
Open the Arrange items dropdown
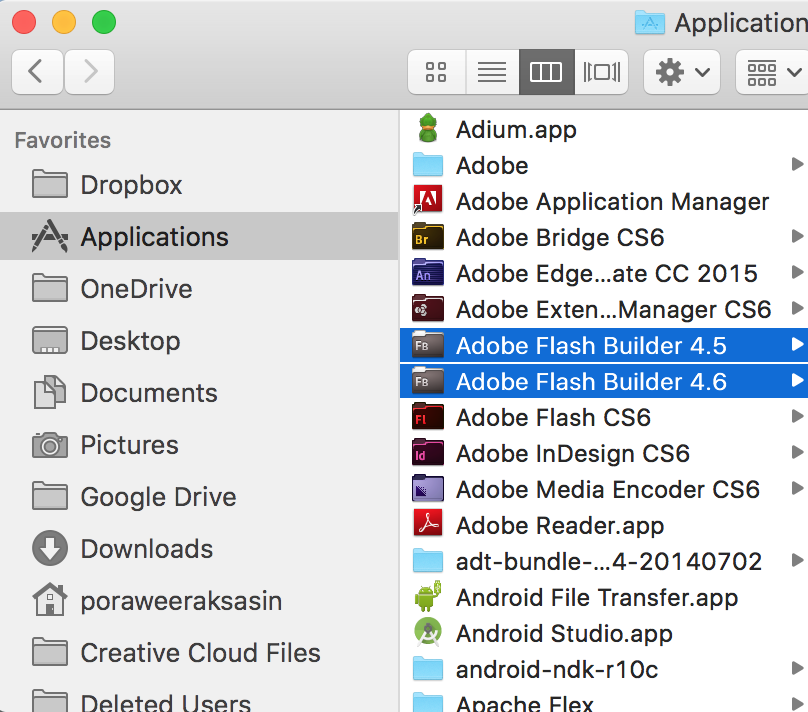[x=772, y=72]
